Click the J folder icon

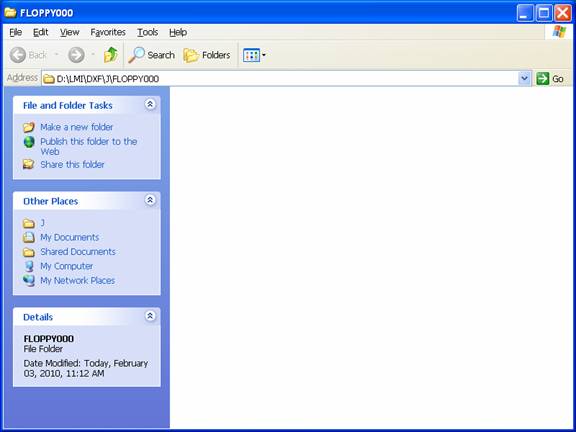click(x=29, y=223)
